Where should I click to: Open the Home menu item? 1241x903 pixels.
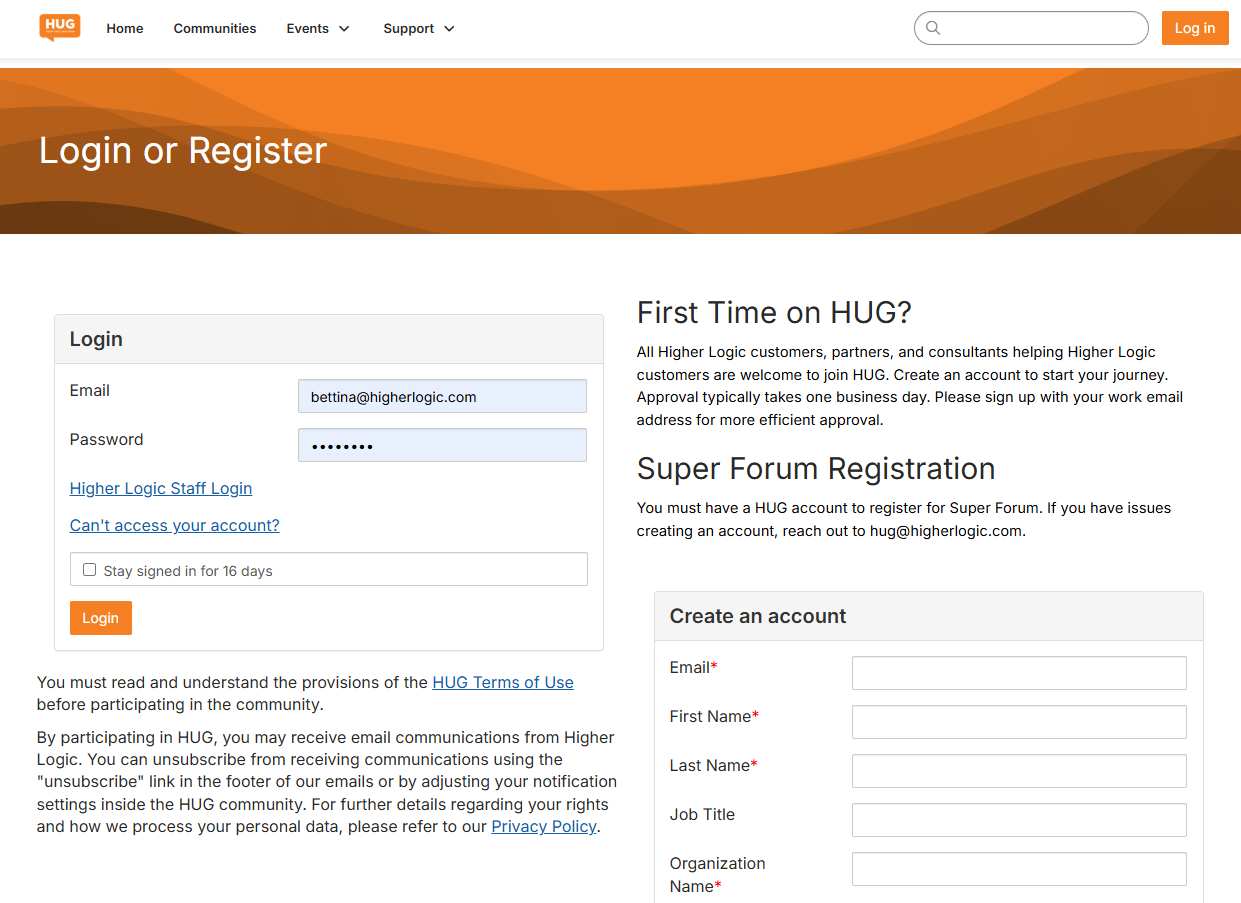[125, 28]
